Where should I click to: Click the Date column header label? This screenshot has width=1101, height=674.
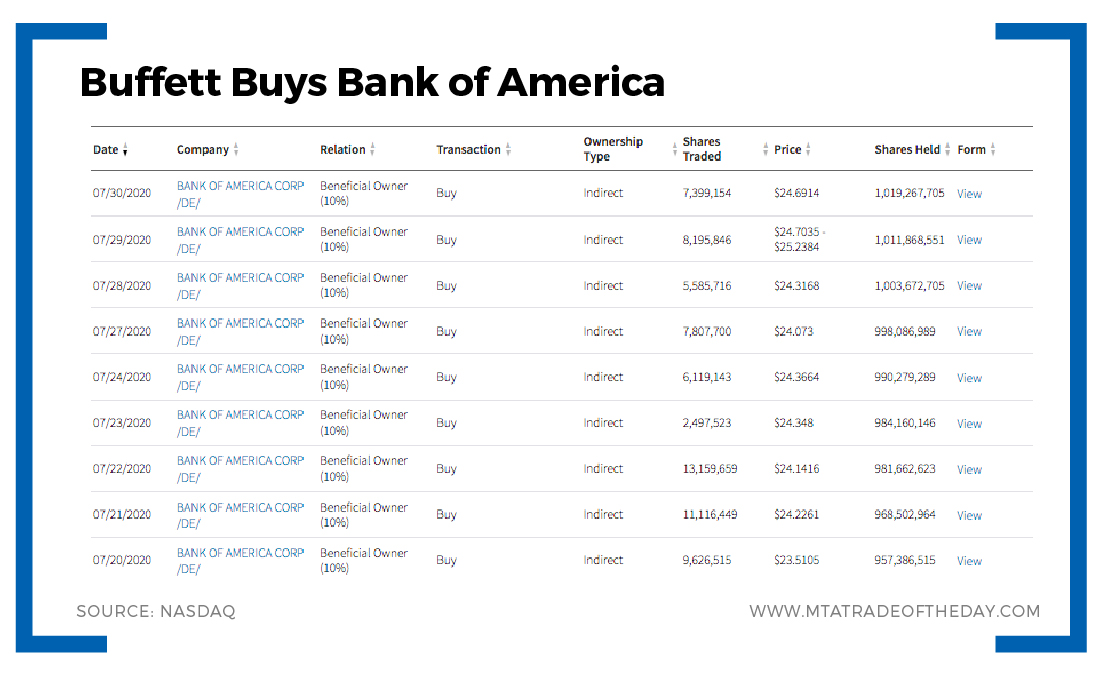click(105, 150)
